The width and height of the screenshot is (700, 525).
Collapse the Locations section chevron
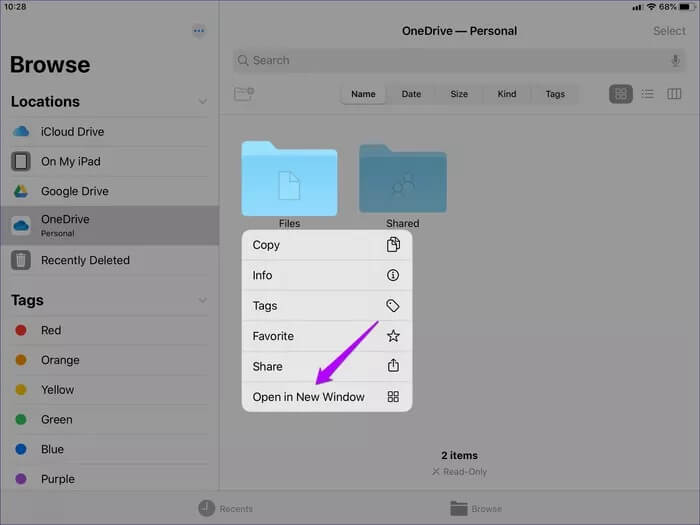click(x=203, y=101)
